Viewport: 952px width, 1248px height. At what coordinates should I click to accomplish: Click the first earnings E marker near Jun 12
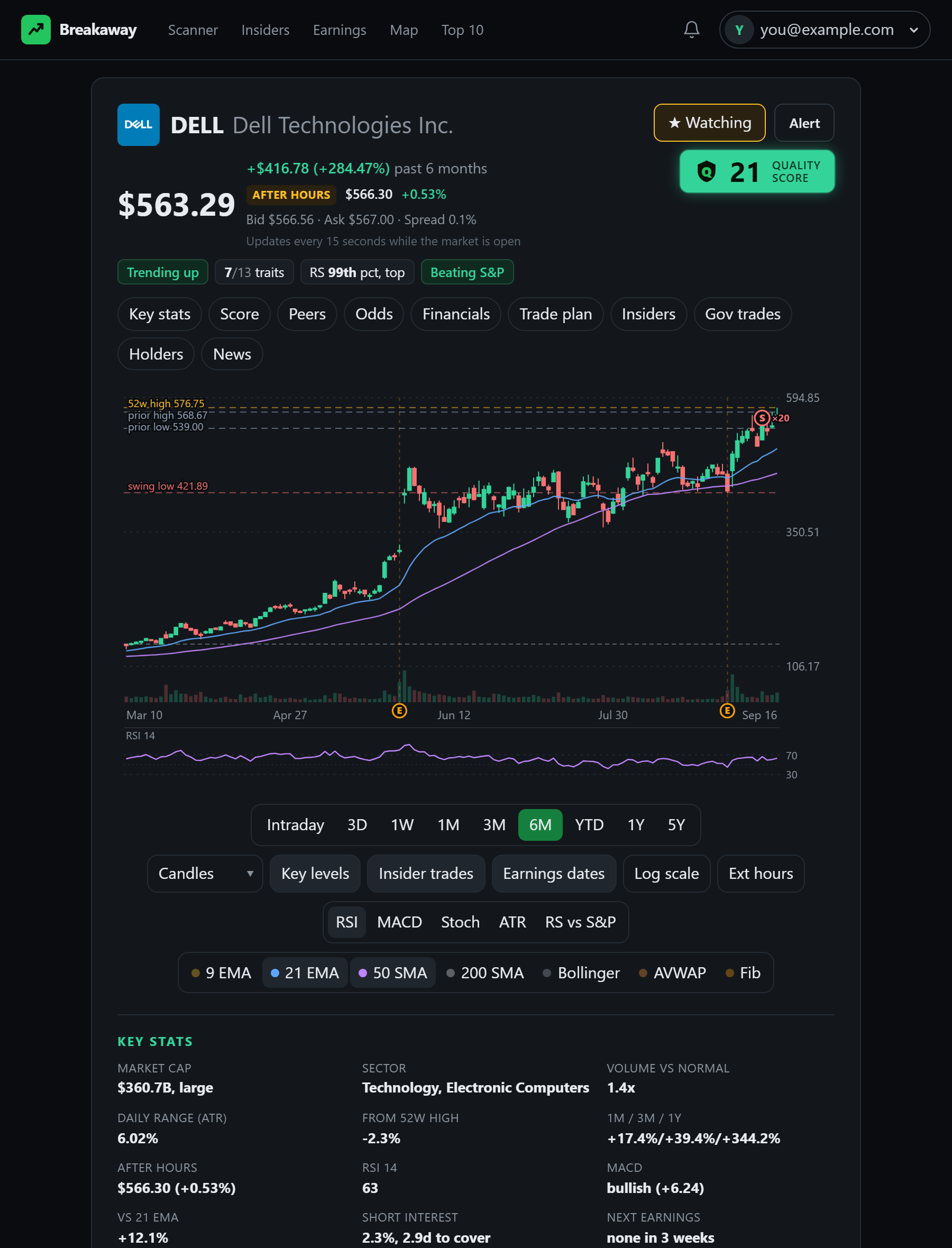click(399, 710)
